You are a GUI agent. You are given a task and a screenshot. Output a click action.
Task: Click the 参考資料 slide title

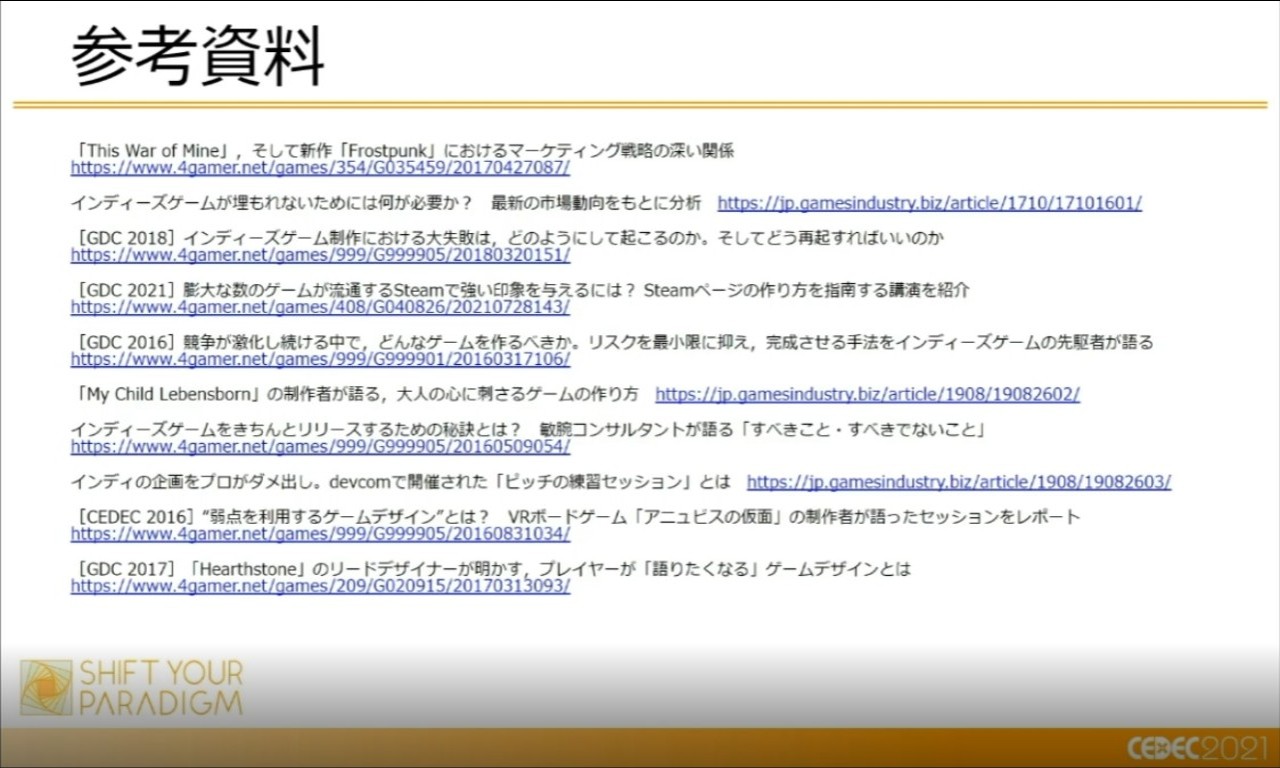(x=198, y=57)
